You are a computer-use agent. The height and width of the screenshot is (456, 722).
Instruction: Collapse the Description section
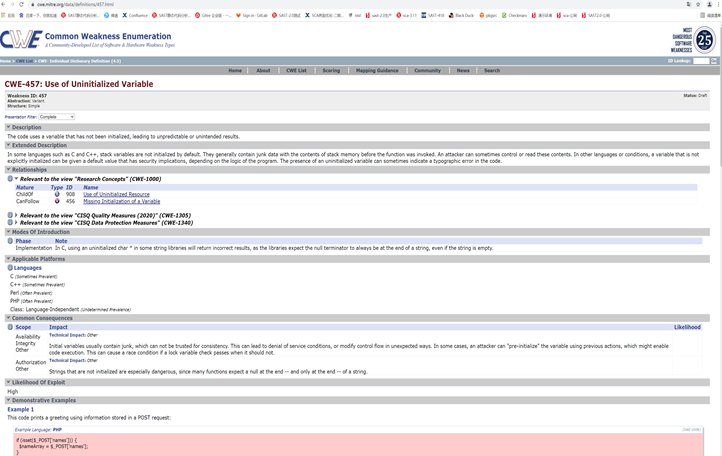coord(8,127)
